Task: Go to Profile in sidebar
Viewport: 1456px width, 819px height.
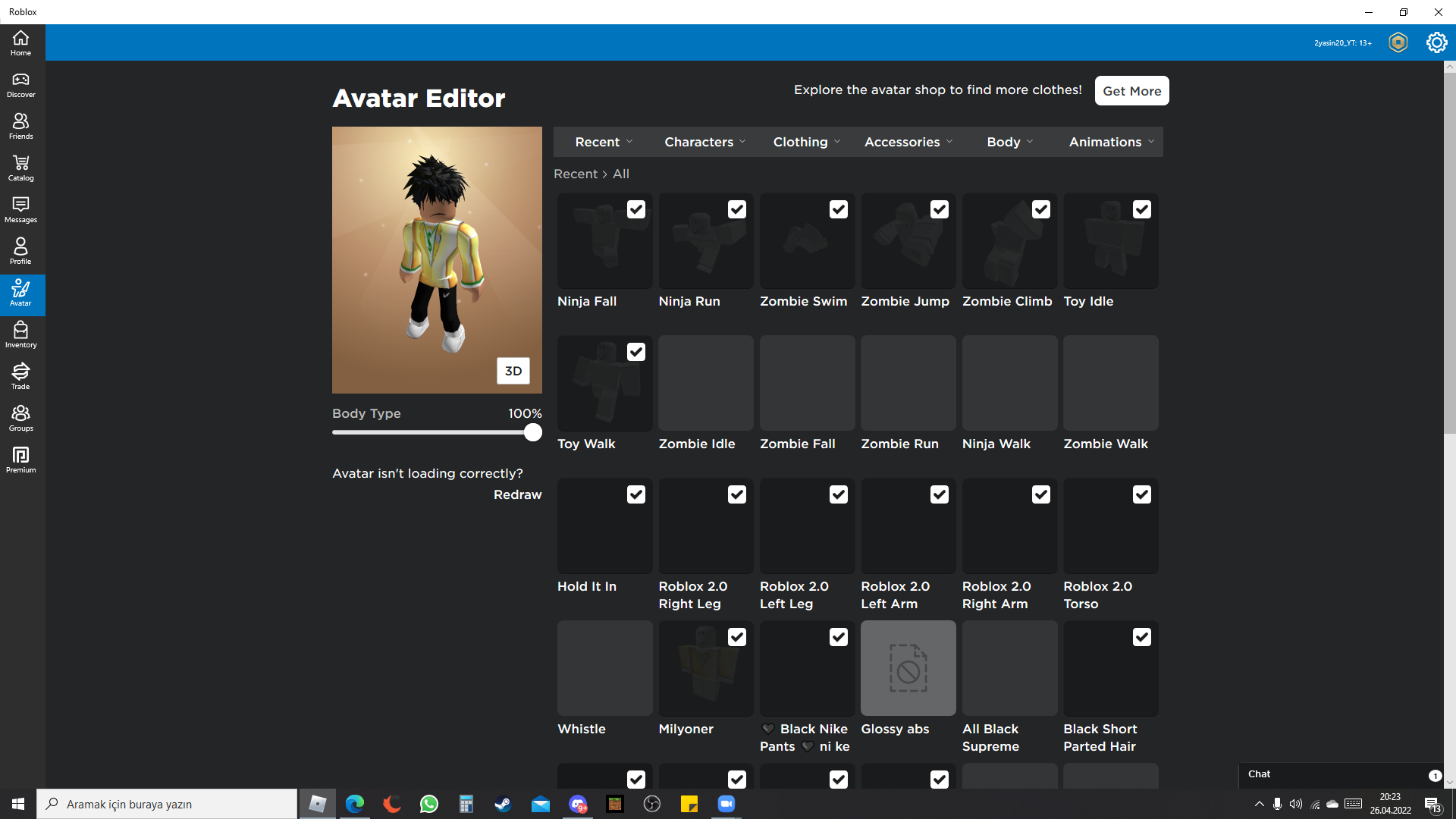Action: pyautogui.click(x=21, y=252)
